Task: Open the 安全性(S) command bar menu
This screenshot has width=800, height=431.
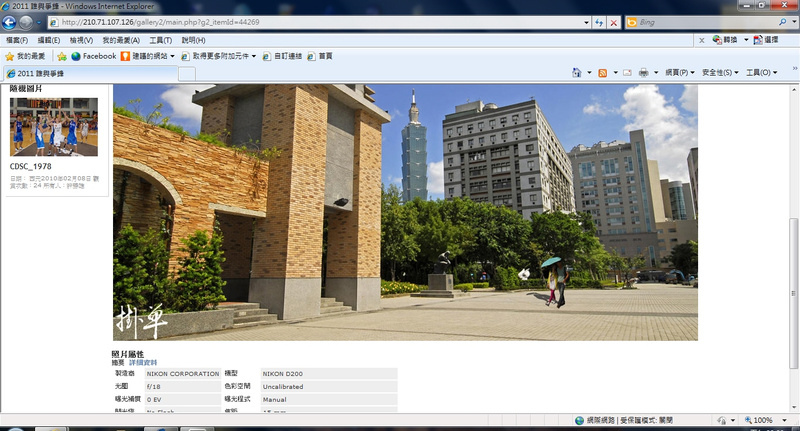Action: (x=720, y=72)
